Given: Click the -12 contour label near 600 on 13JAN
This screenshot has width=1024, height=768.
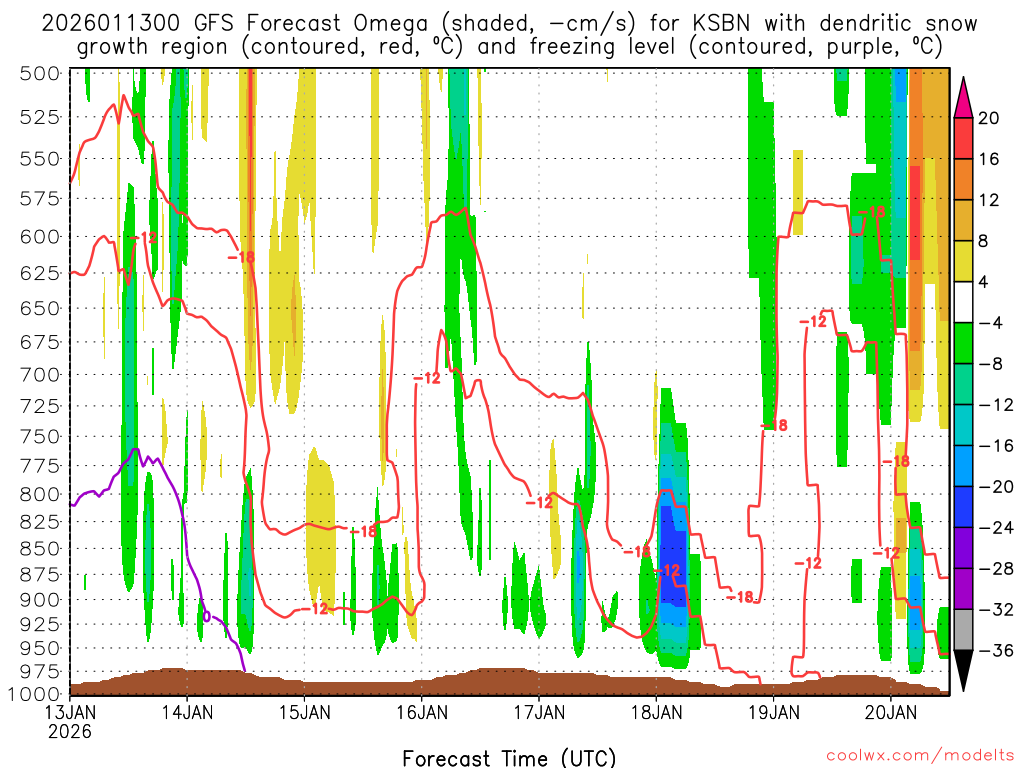Looking at the screenshot, I should [x=144, y=238].
